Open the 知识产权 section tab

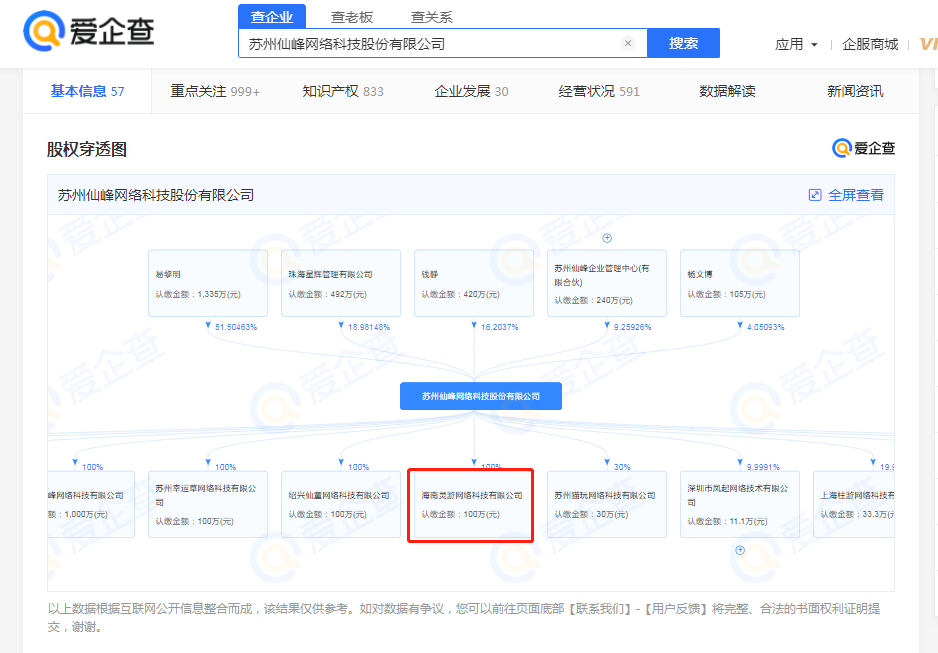(x=342, y=91)
